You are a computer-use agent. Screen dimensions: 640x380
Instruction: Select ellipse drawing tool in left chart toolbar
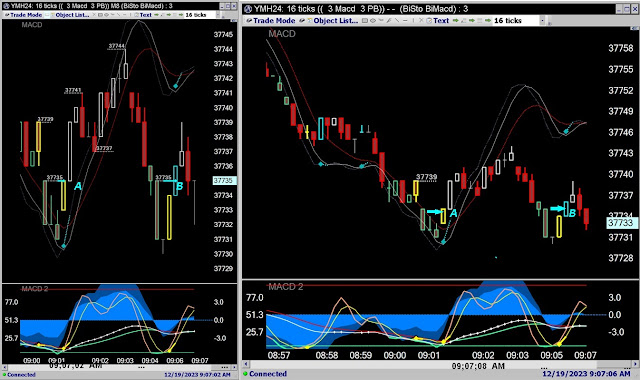pyautogui.click(x=107, y=15)
